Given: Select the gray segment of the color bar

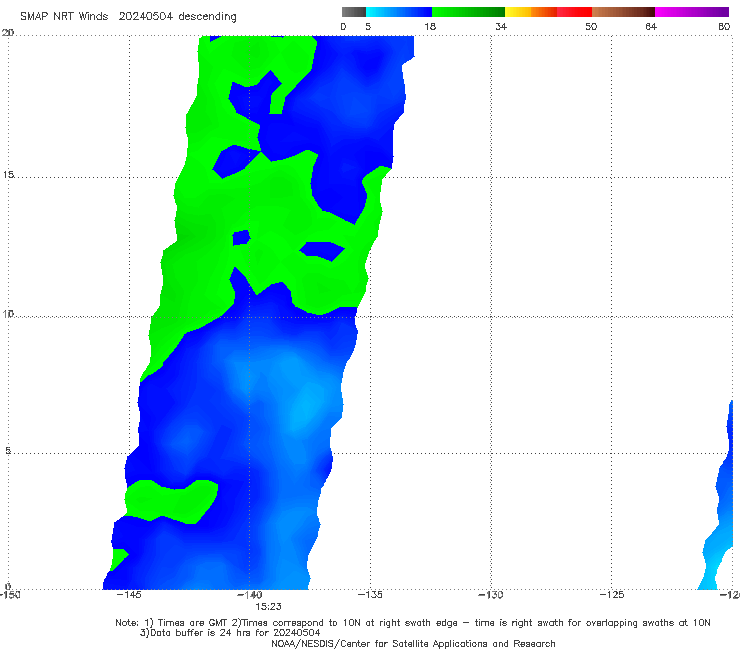Looking at the screenshot, I should point(354,12).
